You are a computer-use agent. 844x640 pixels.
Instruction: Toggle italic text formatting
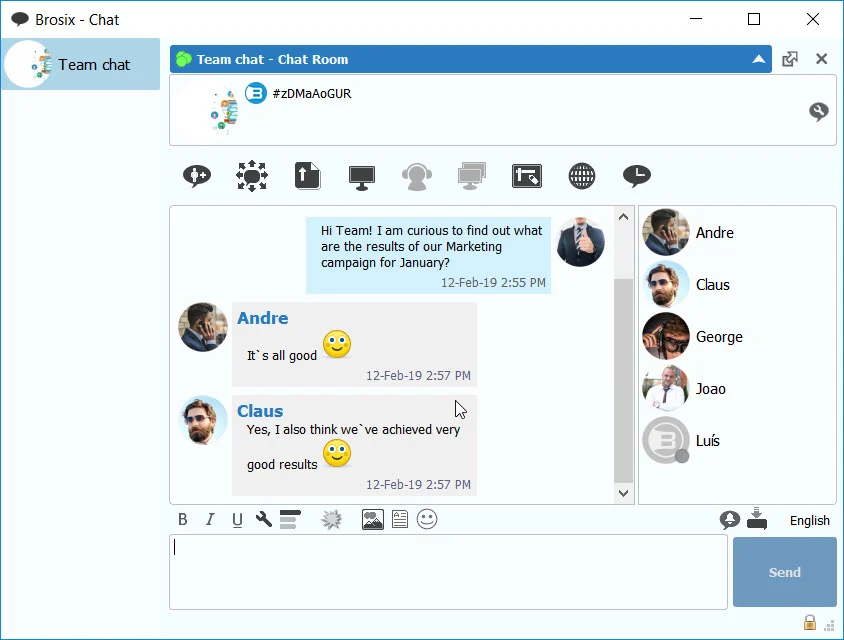(x=210, y=519)
